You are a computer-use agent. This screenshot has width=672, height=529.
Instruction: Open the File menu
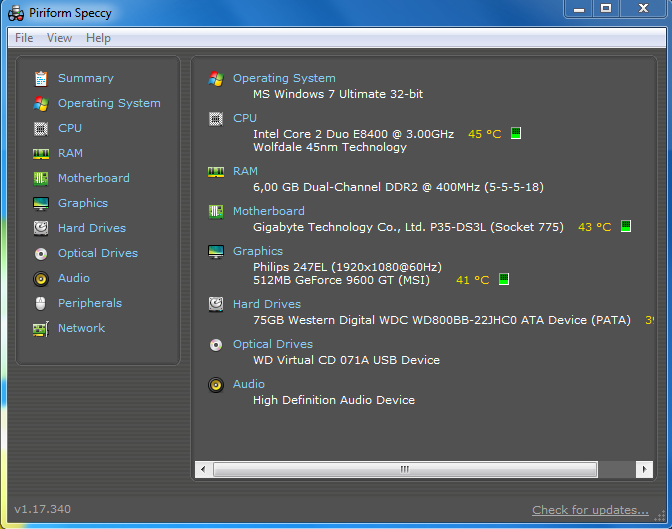24,38
